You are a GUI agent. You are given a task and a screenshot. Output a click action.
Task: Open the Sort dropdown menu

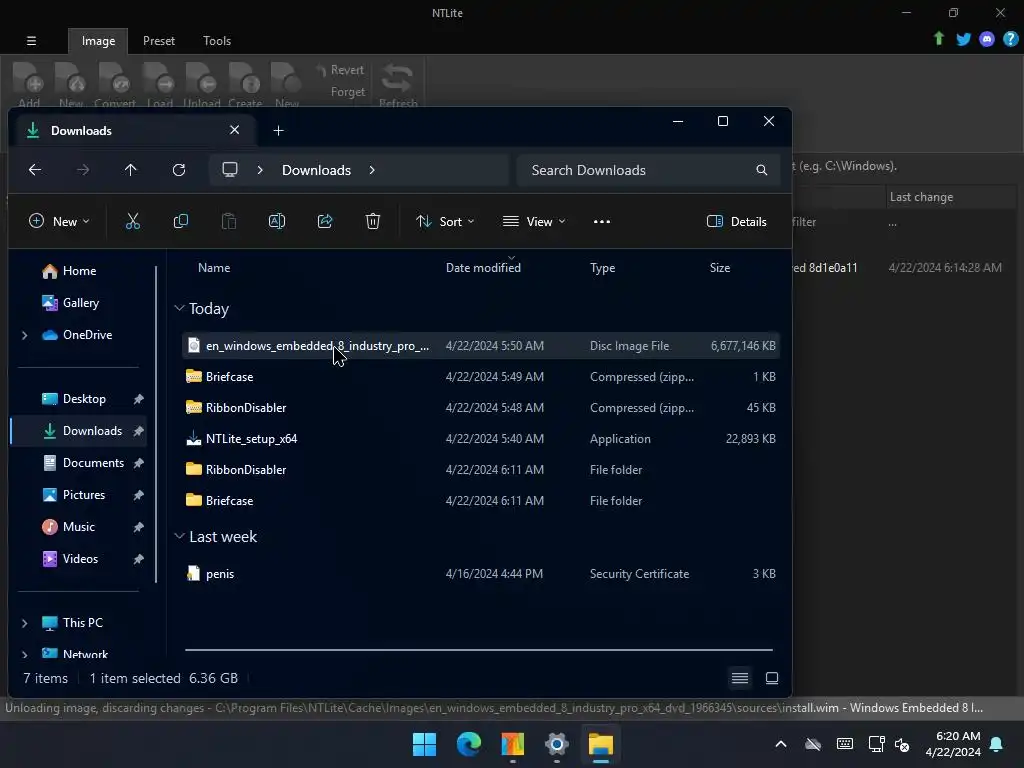pos(445,221)
